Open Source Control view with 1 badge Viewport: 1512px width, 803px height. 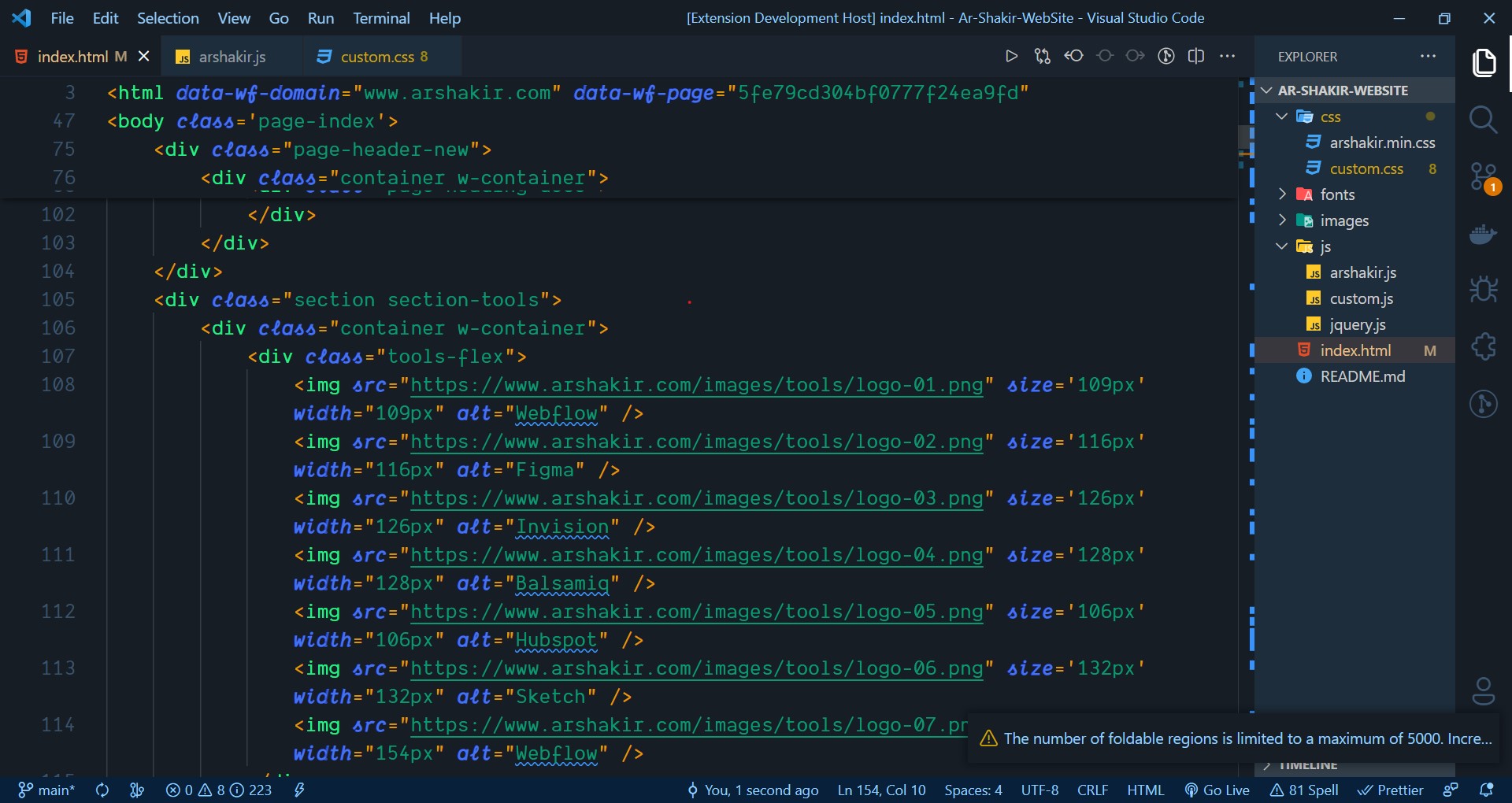(1484, 177)
